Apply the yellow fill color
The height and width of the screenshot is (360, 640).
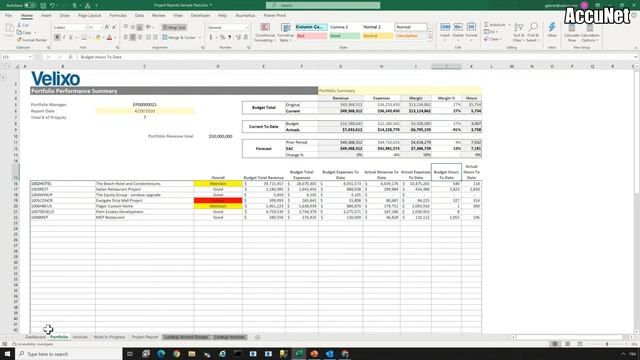(98, 38)
